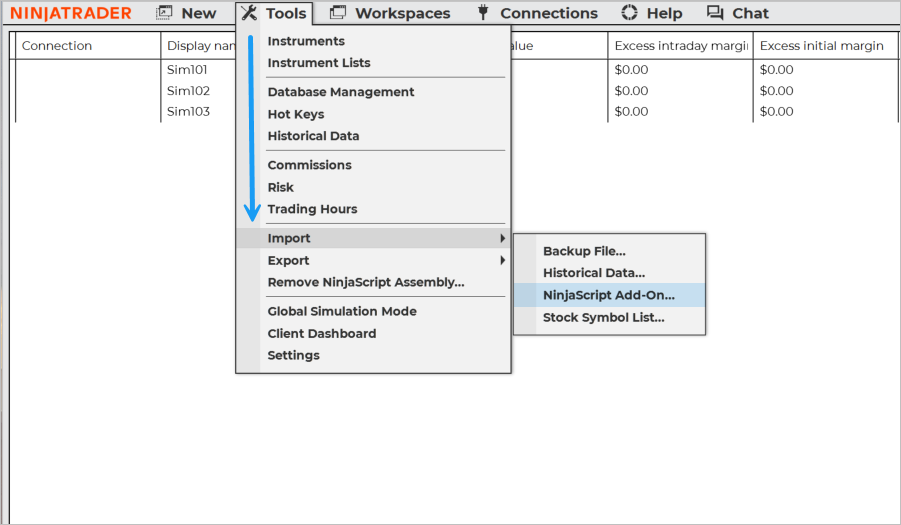
Task: Click the Tools wrench icon
Action: click(250, 13)
